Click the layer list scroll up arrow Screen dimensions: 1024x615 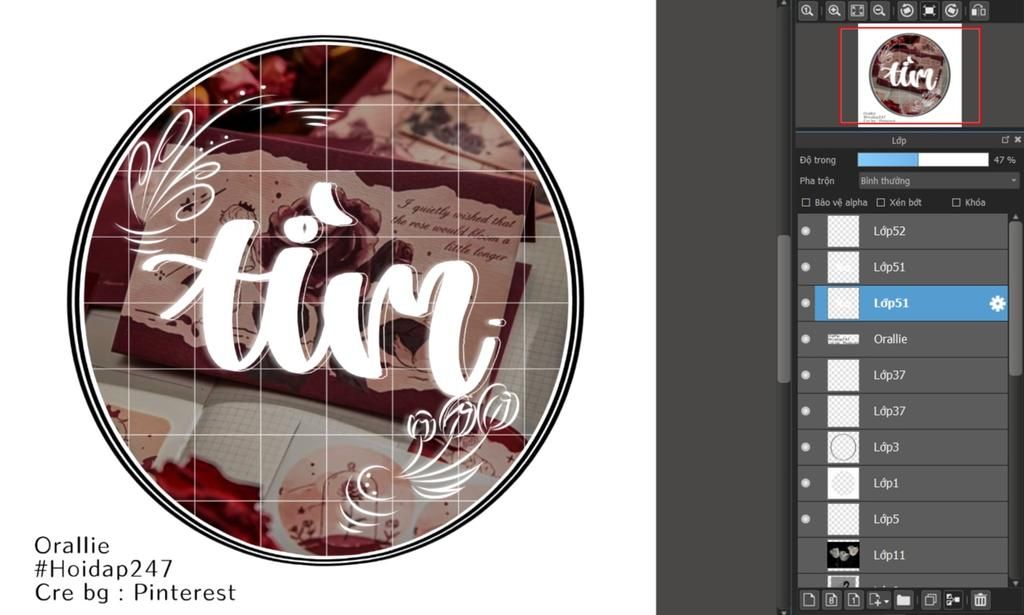[1016, 217]
